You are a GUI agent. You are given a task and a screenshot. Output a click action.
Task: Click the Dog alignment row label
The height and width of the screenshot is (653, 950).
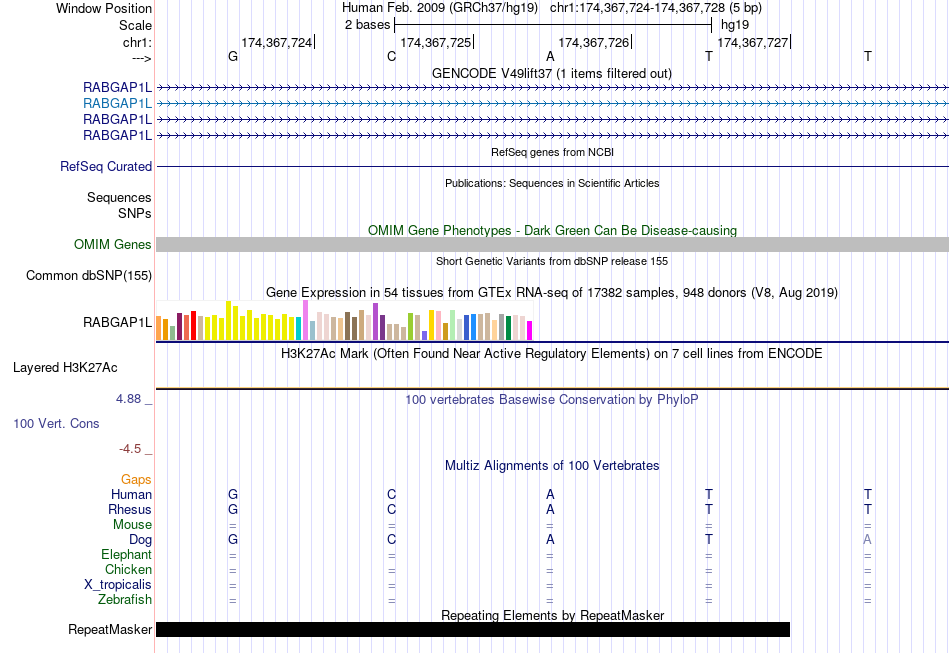(x=141, y=540)
